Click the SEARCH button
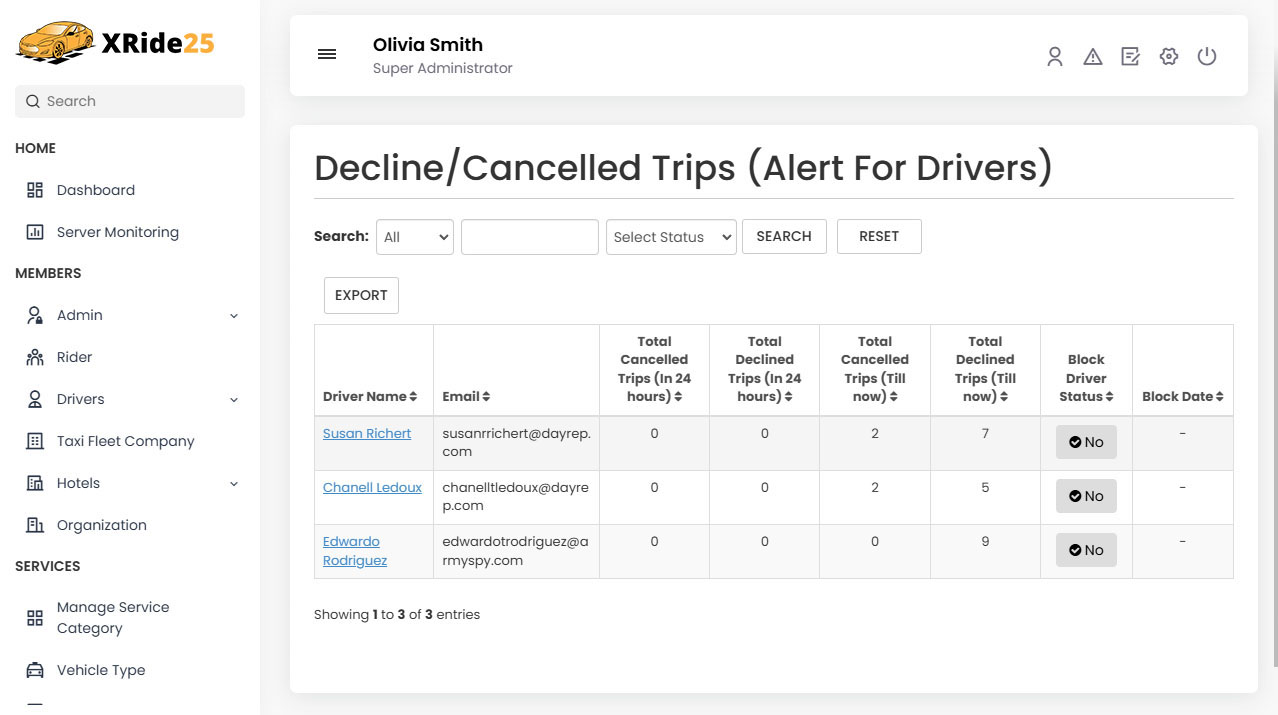 pyautogui.click(x=784, y=237)
